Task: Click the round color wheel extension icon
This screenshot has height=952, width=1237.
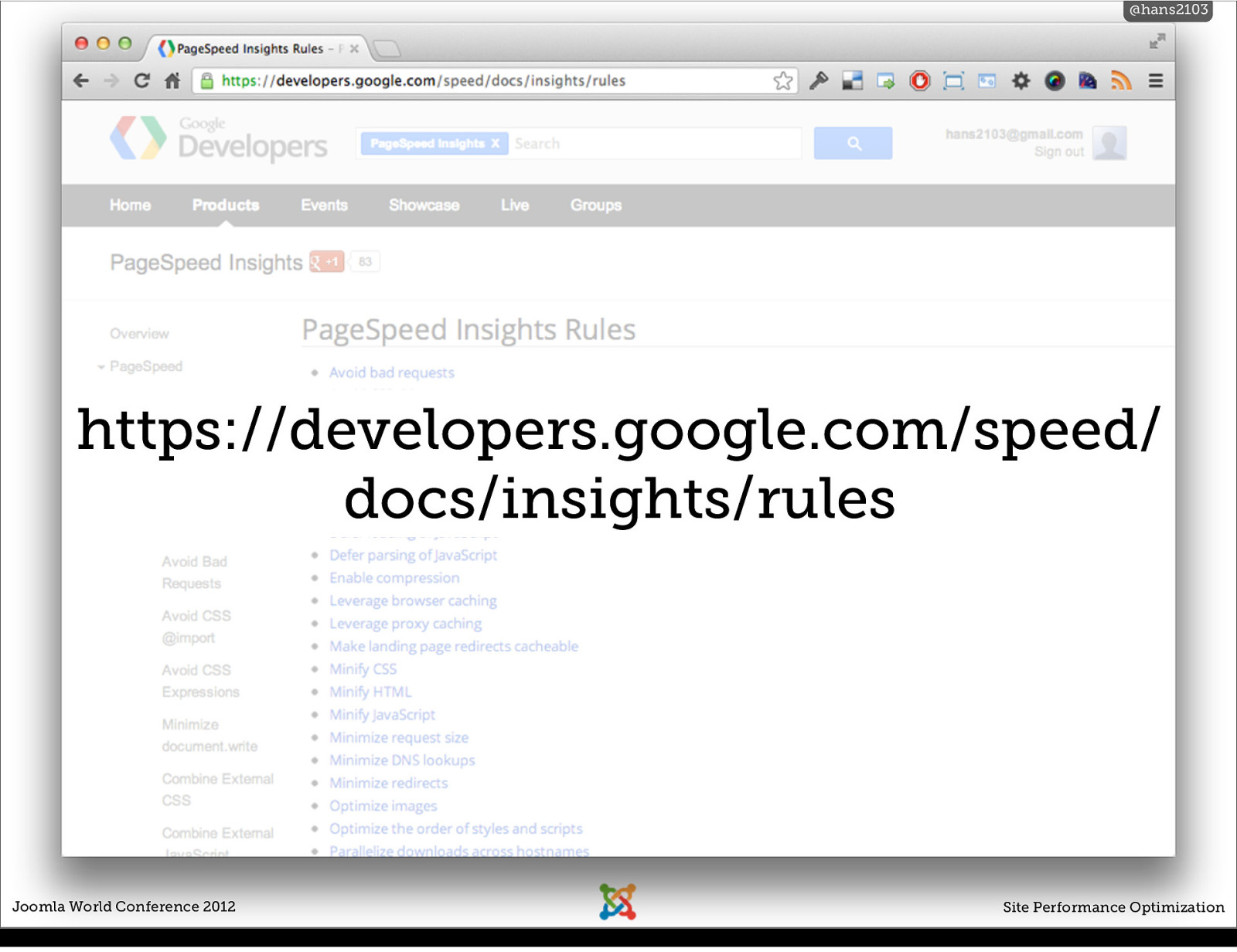Action: [1055, 80]
